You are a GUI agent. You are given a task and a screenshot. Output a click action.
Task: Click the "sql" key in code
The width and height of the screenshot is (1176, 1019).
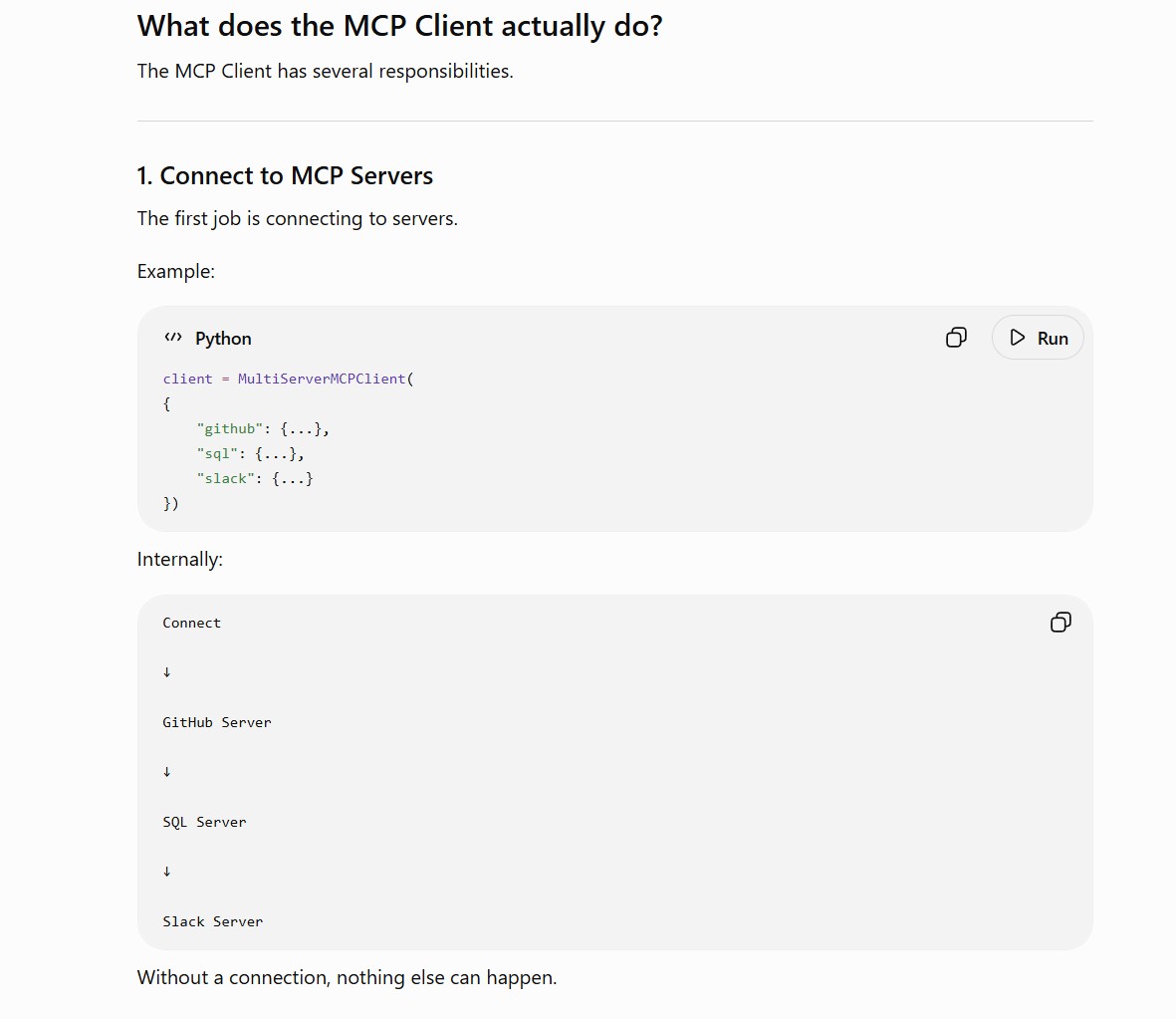point(217,453)
